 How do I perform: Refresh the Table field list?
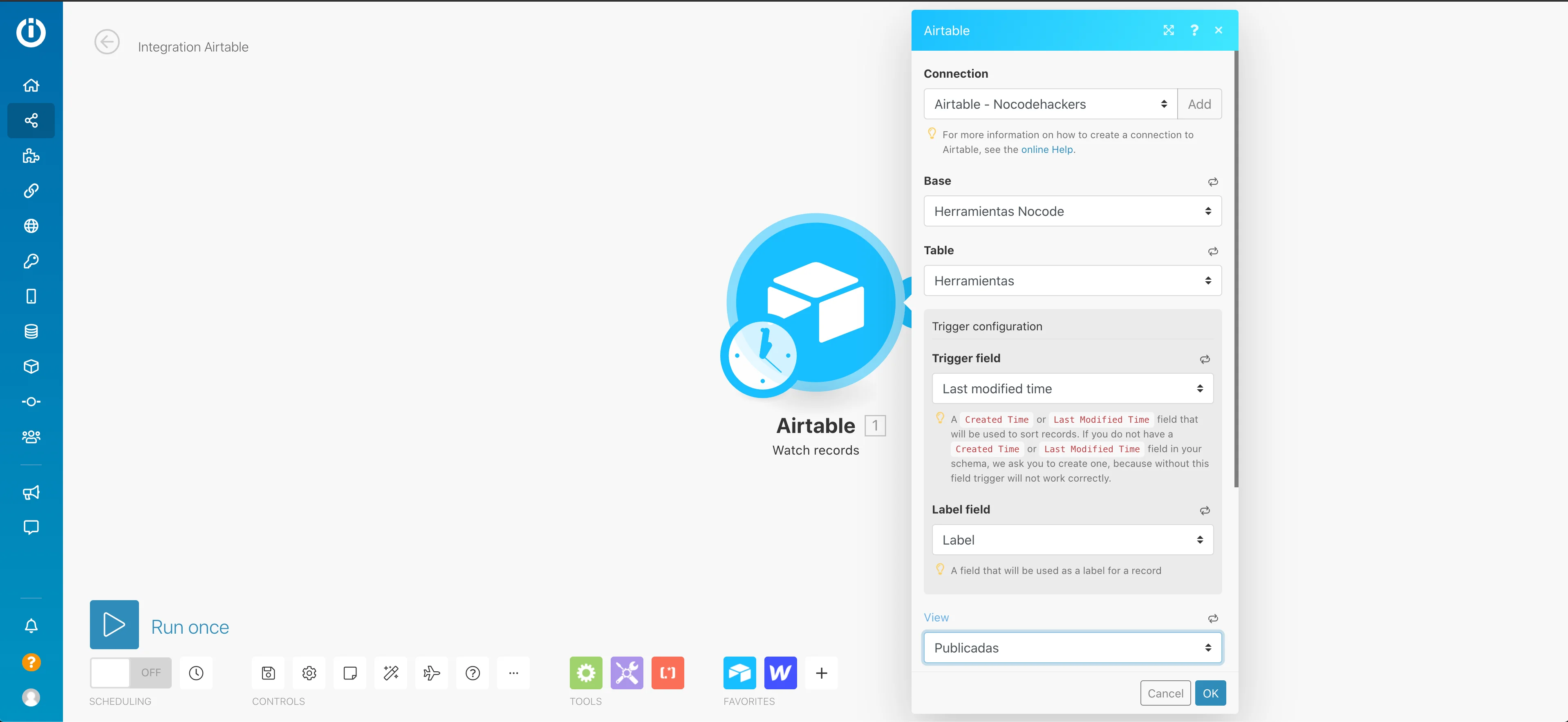(x=1212, y=251)
